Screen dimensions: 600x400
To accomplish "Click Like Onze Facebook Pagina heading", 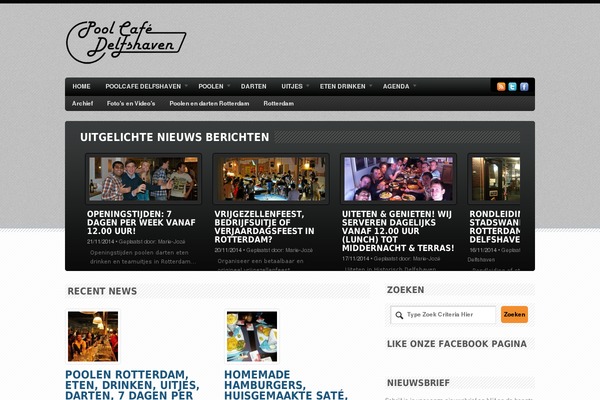I will (457, 344).
